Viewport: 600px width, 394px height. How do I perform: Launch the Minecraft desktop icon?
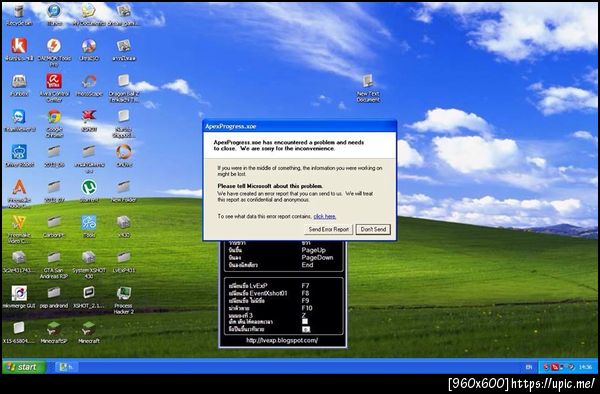[89, 332]
